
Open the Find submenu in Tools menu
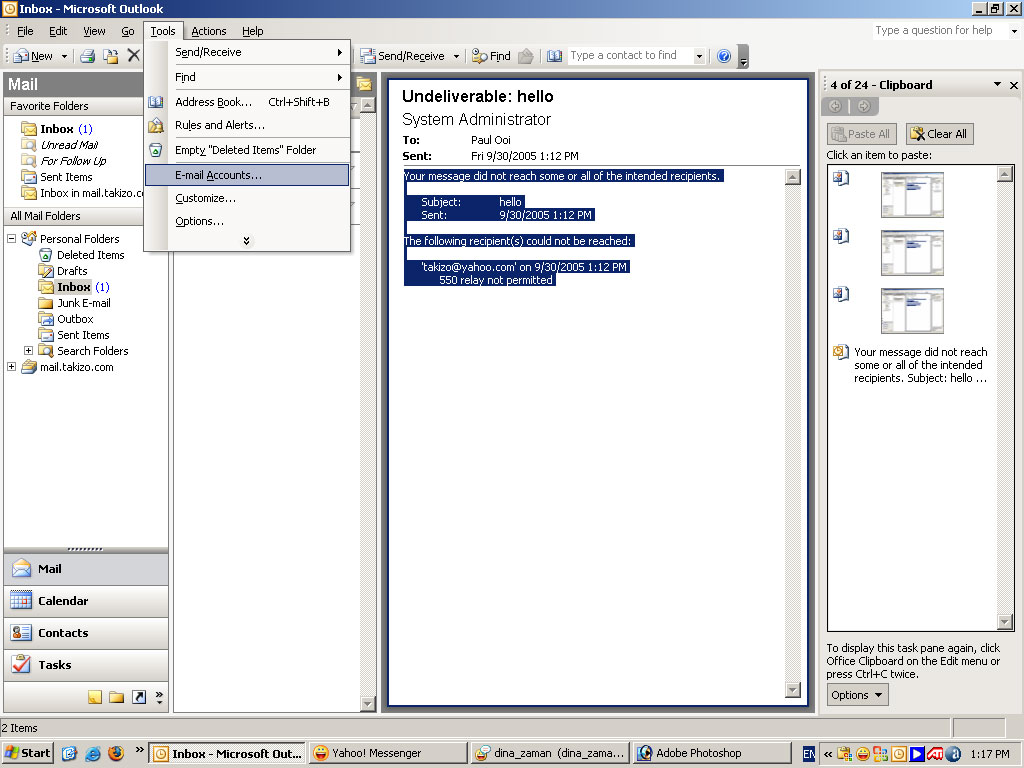(x=248, y=77)
